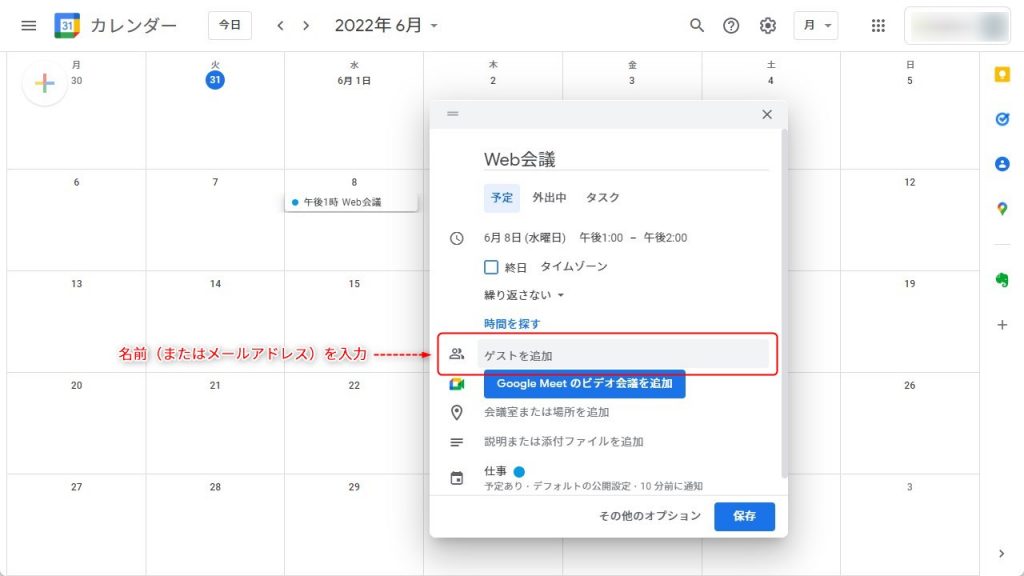This screenshot has height=576, width=1024.
Task: Click the calendar icon beside 仕事
Action: pyautogui.click(x=456, y=478)
